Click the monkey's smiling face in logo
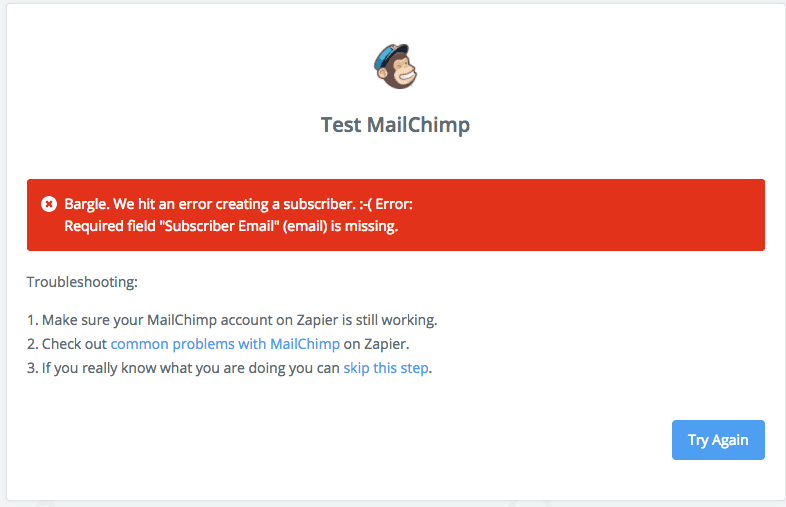The image size is (786, 507). pos(405,73)
